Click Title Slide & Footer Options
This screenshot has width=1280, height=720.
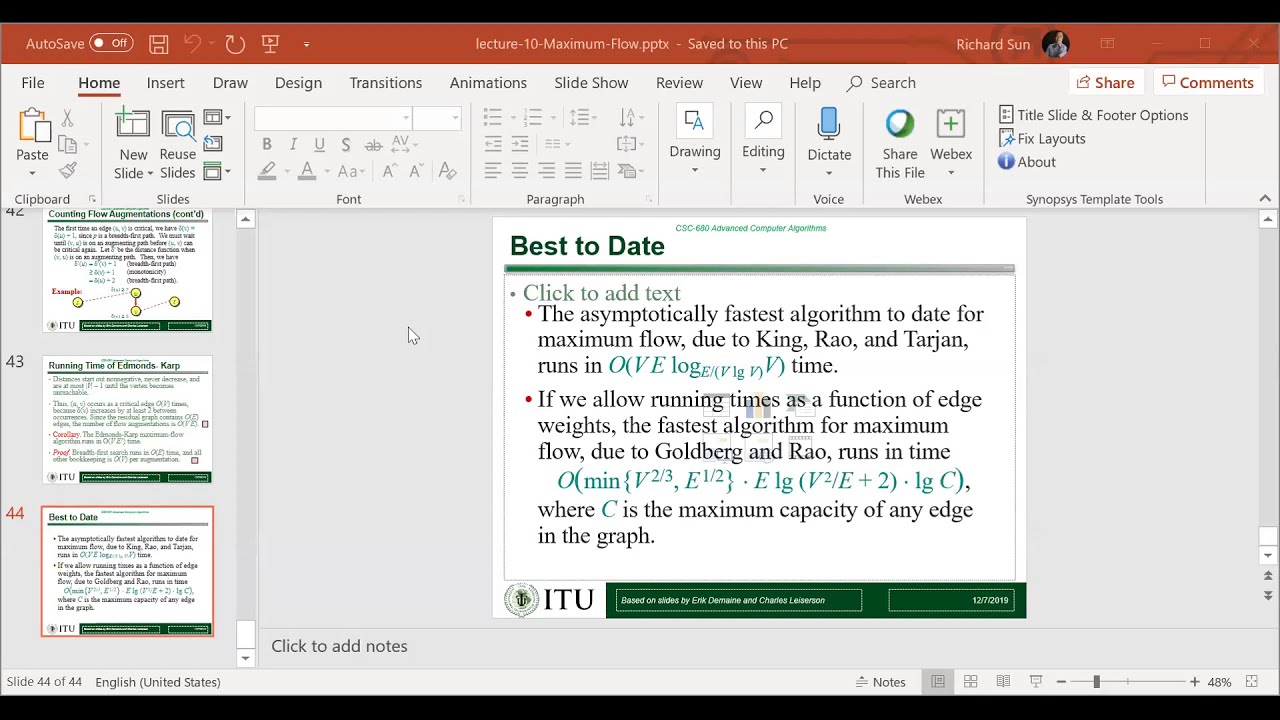1093,115
